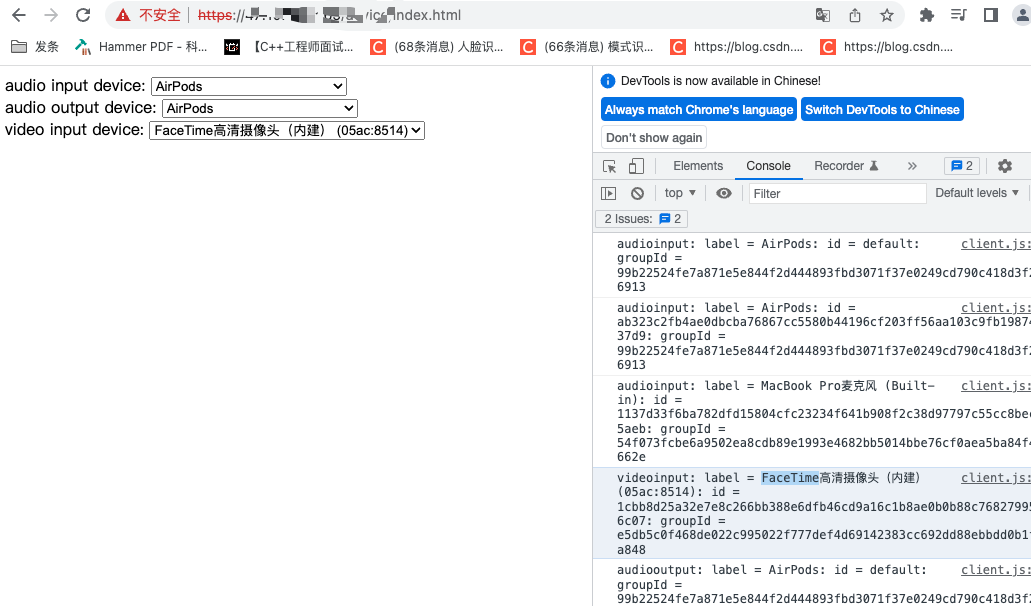The height and width of the screenshot is (606, 1031).
Task: Select the inspect element cursor icon
Action: (x=609, y=165)
